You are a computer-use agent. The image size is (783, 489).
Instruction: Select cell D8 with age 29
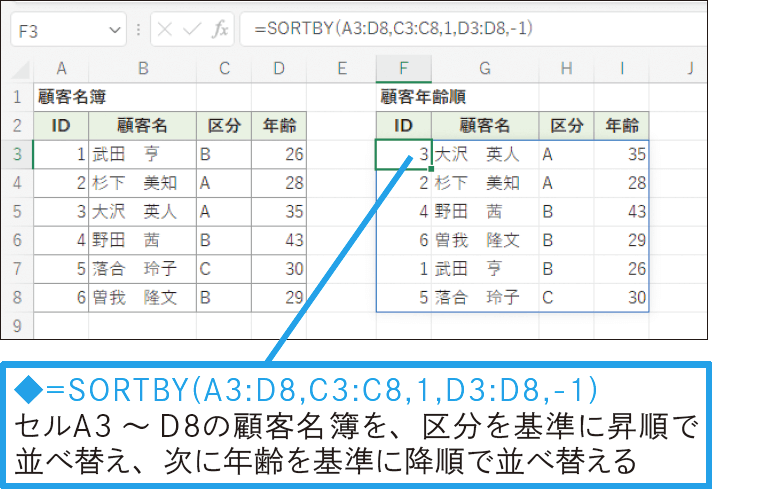[279, 298]
